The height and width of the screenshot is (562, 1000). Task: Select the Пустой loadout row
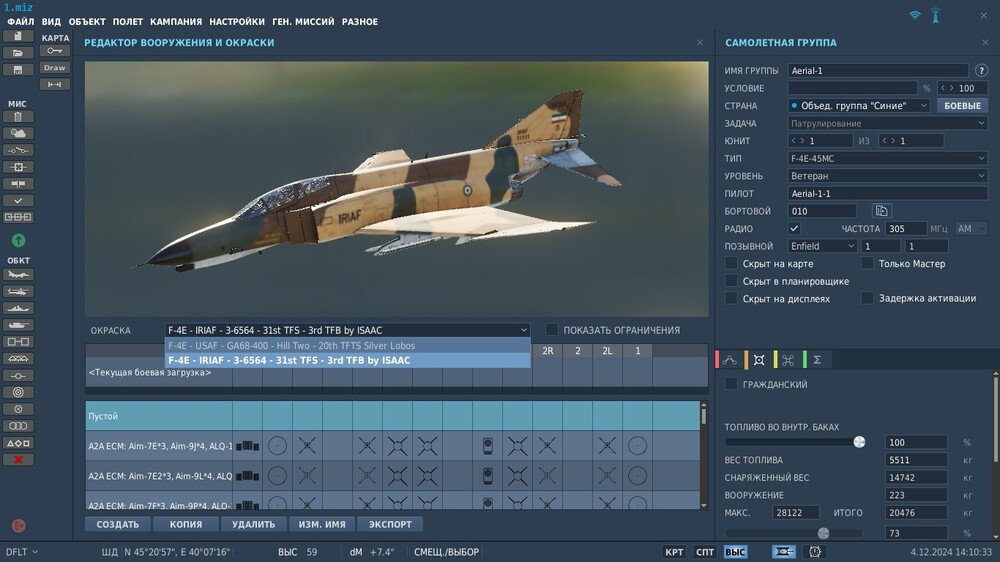pyautogui.click(x=392, y=416)
